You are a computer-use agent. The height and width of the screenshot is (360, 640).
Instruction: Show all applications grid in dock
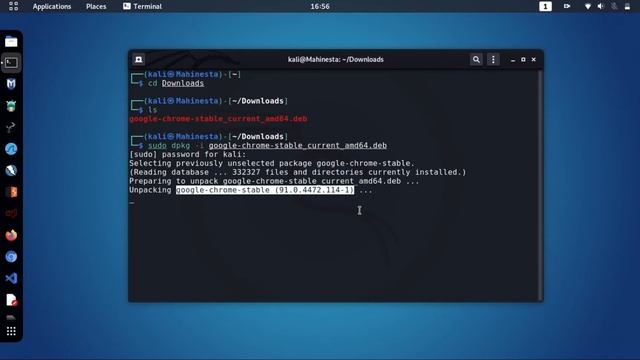tap(11, 331)
